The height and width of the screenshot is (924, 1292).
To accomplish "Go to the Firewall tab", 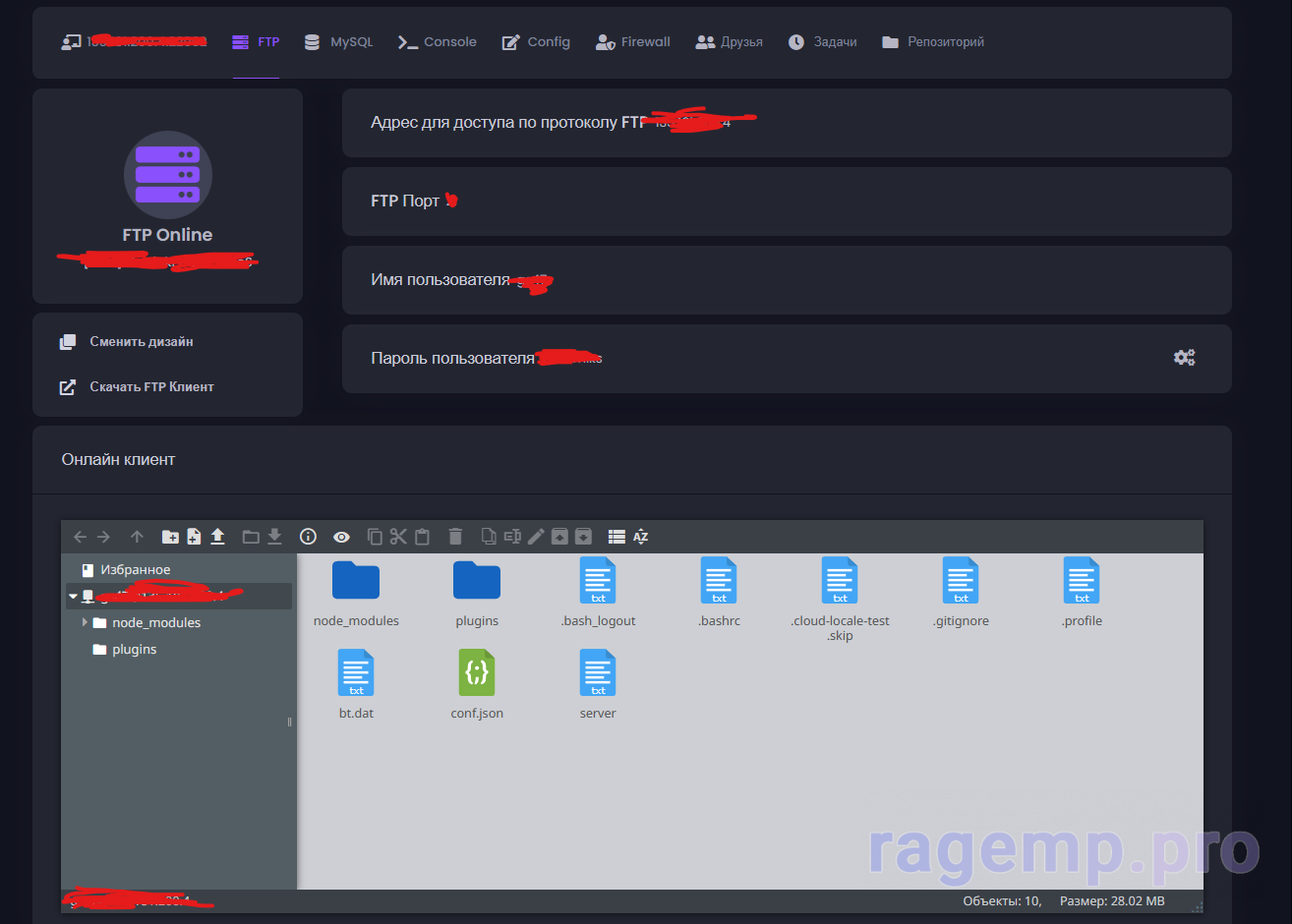I will (633, 42).
